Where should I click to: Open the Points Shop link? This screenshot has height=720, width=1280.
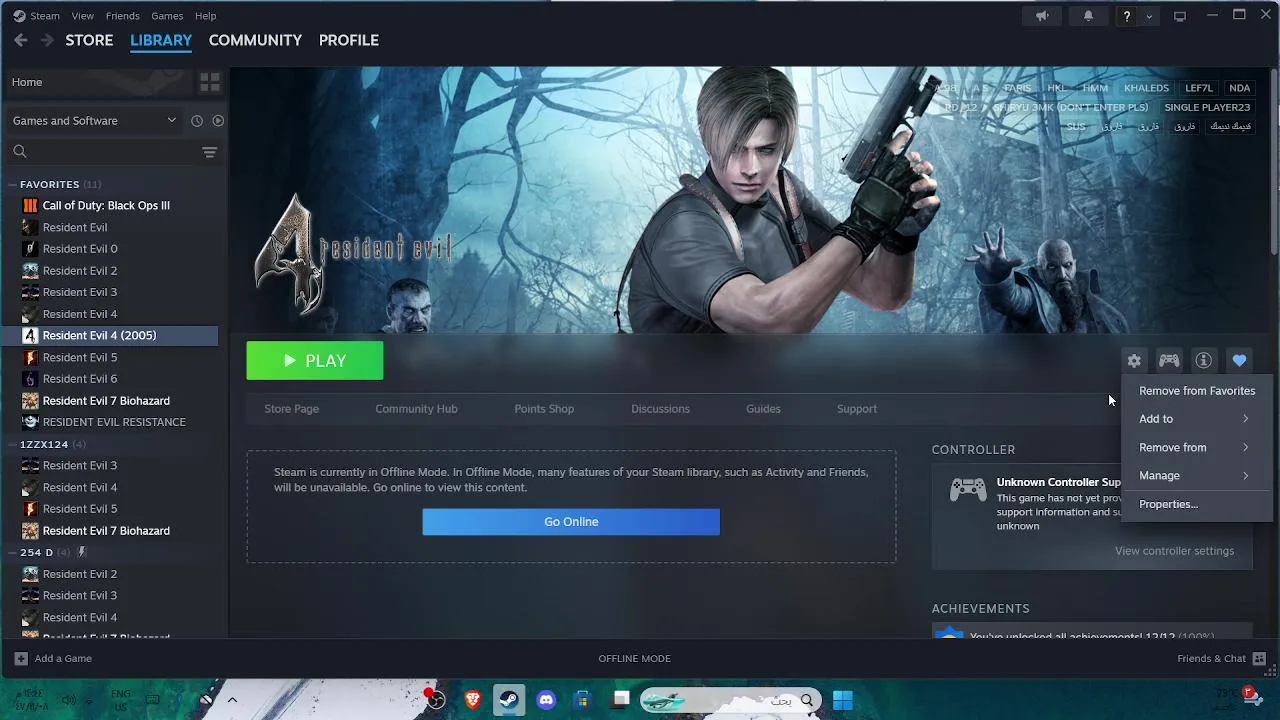point(544,409)
